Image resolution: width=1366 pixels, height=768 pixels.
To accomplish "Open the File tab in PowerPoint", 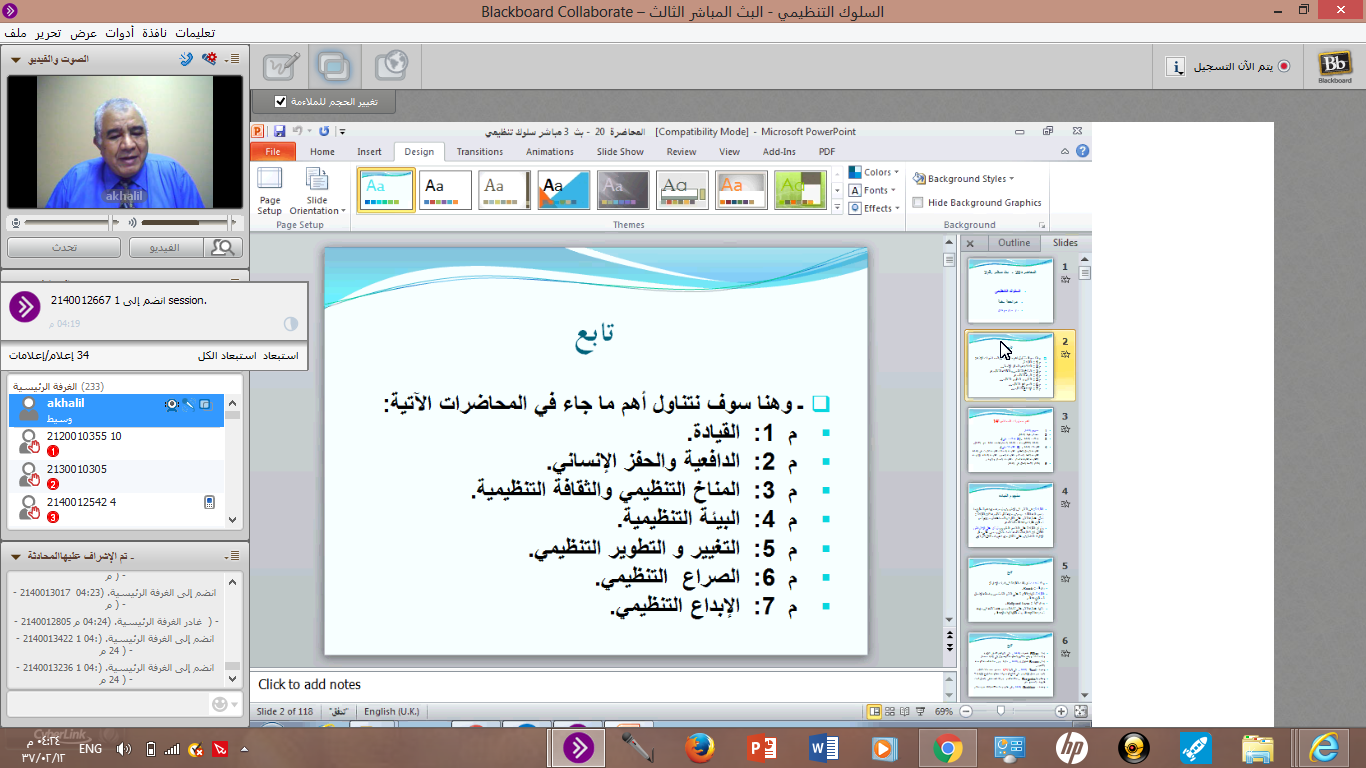I will [x=272, y=152].
